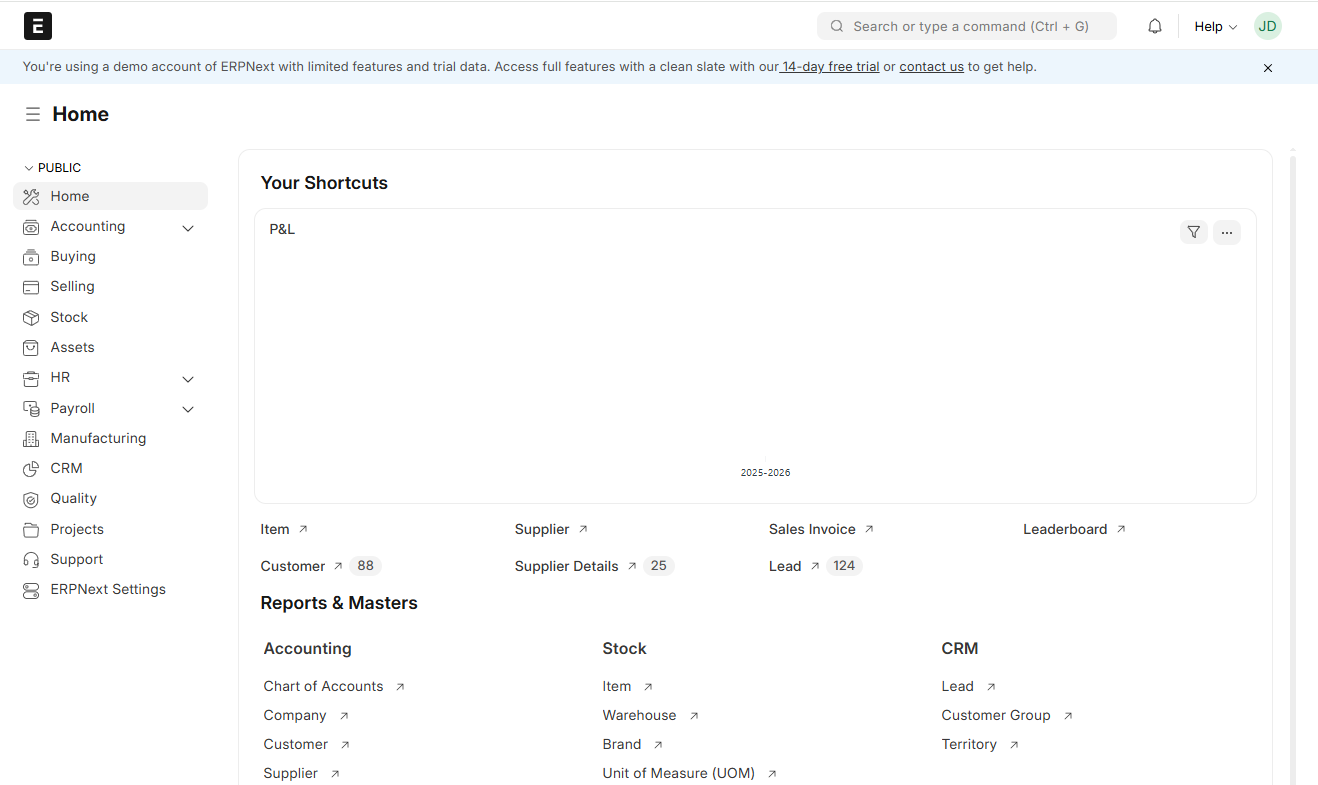
Task: Toggle the sidebar hamburger menu
Action: 33,114
